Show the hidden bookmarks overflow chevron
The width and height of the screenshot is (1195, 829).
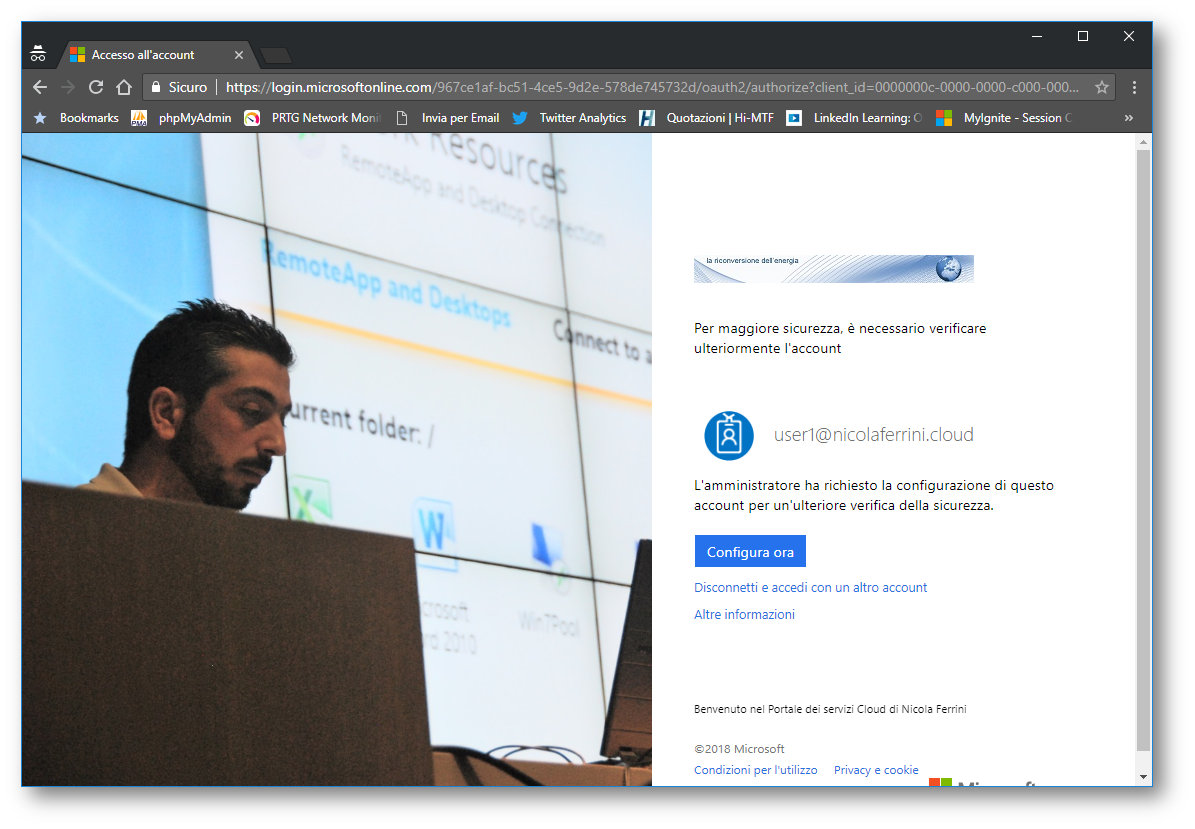[1129, 117]
